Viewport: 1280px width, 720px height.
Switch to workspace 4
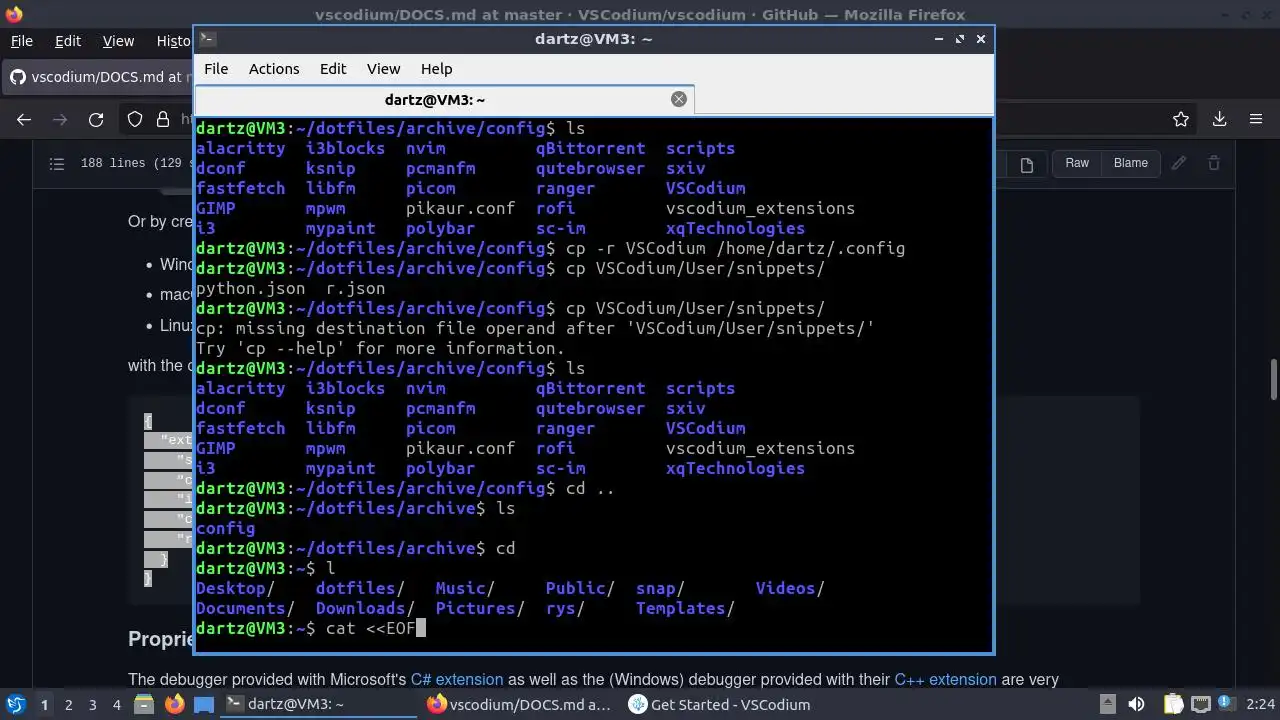(x=116, y=704)
